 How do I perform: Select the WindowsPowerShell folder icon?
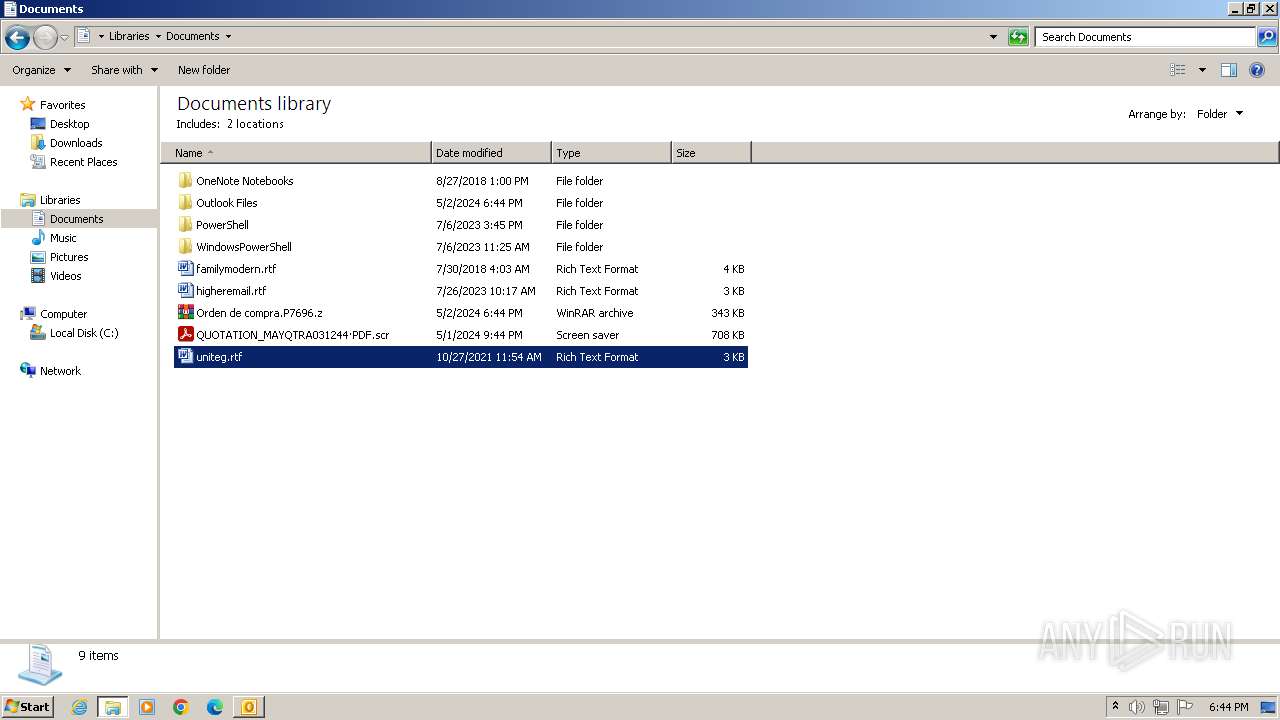(x=185, y=247)
